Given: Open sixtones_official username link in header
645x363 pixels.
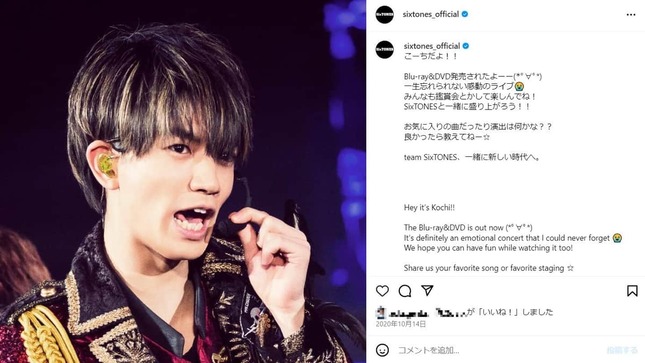Looking at the screenshot, I should (431, 14).
